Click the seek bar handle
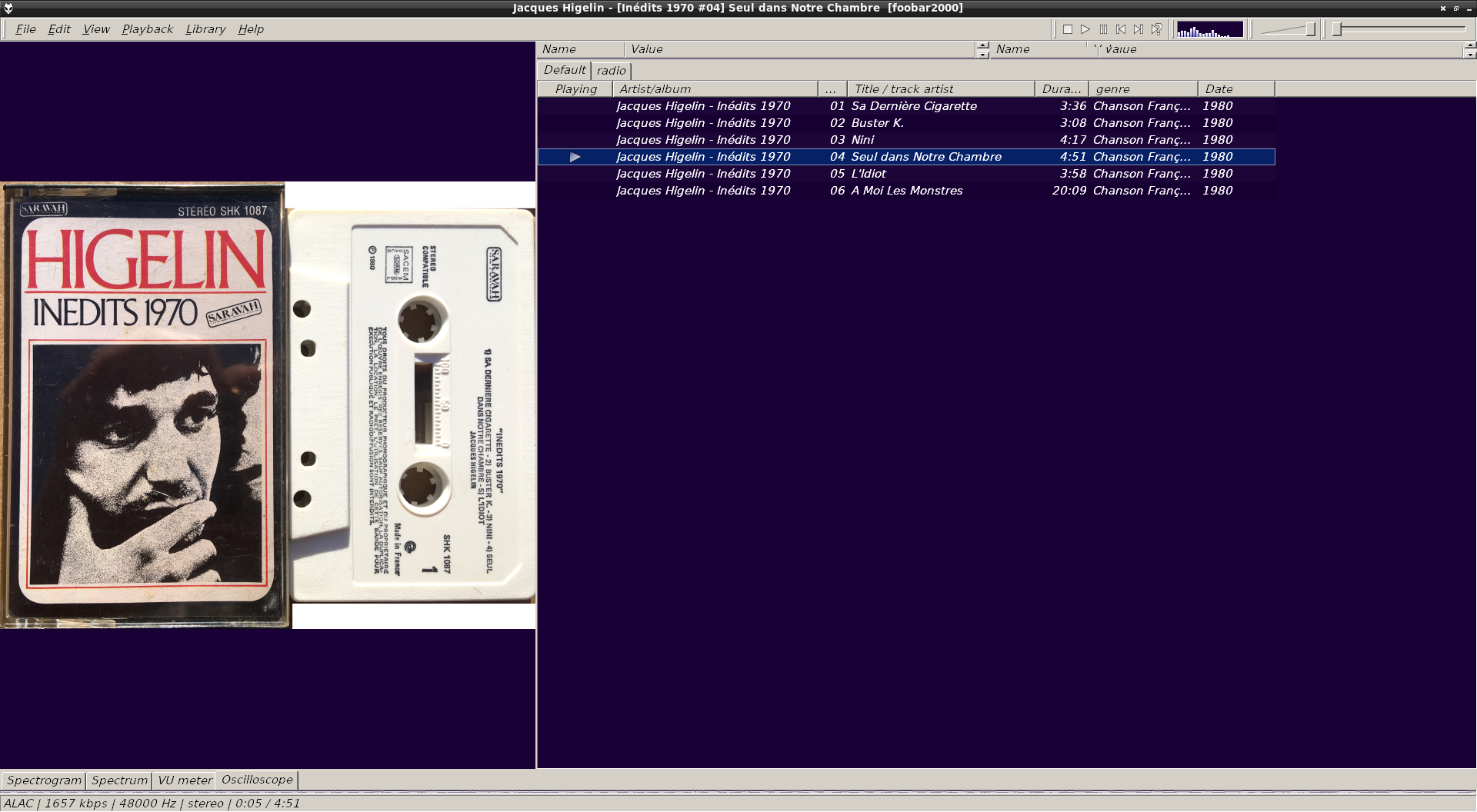Viewport: 1477px width, 812px height. [x=1337, y=29]
